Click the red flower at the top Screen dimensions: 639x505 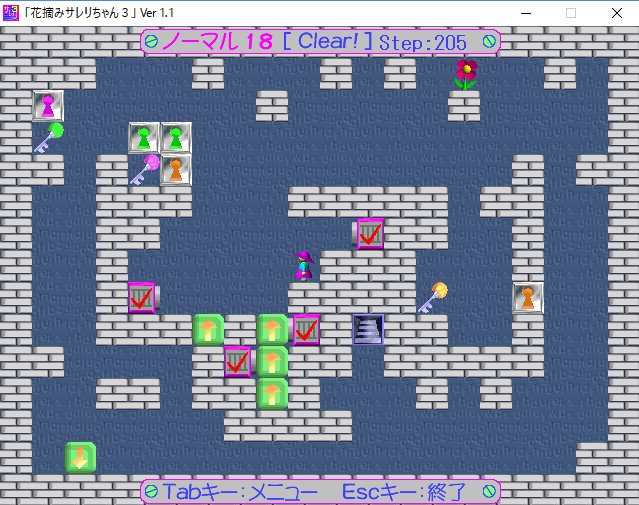(x=466, y=74)
